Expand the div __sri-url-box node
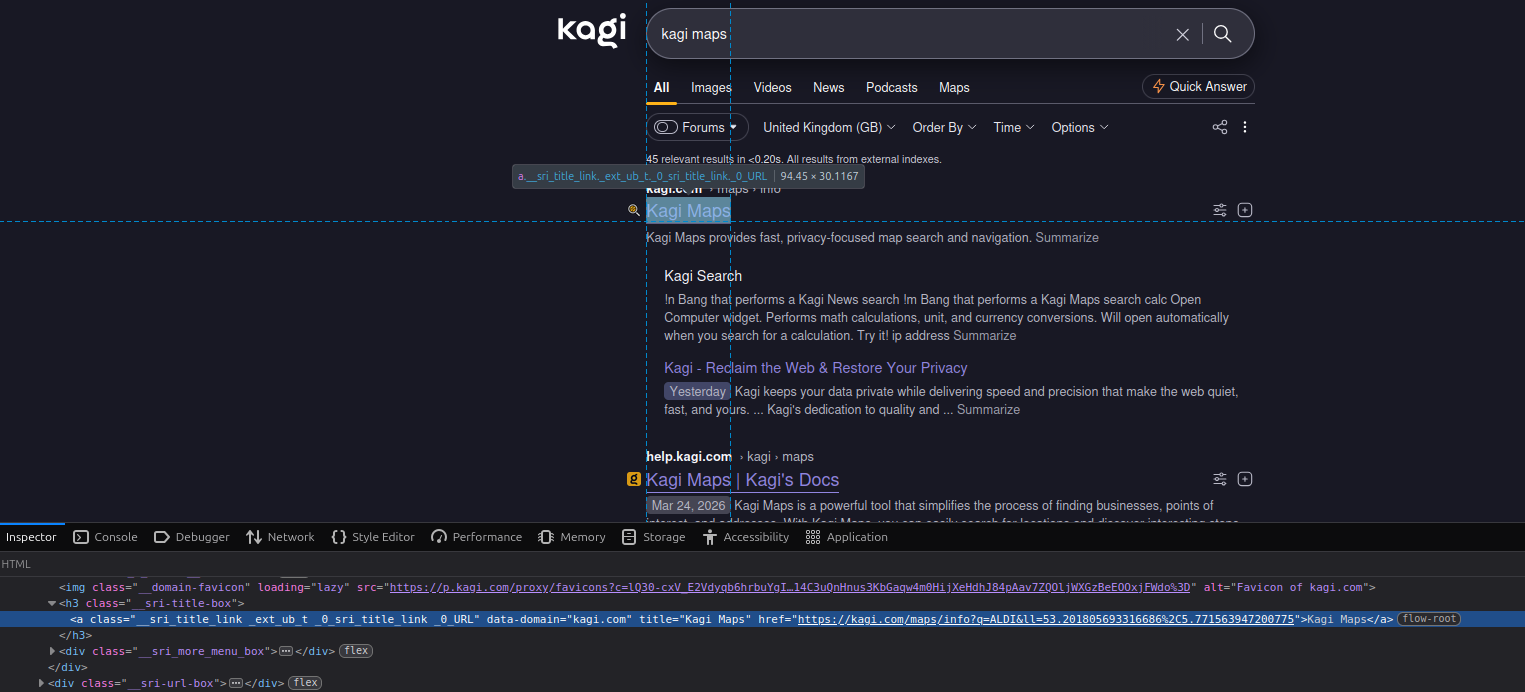The image size is (1525, 692). click(x=42, y=683)
